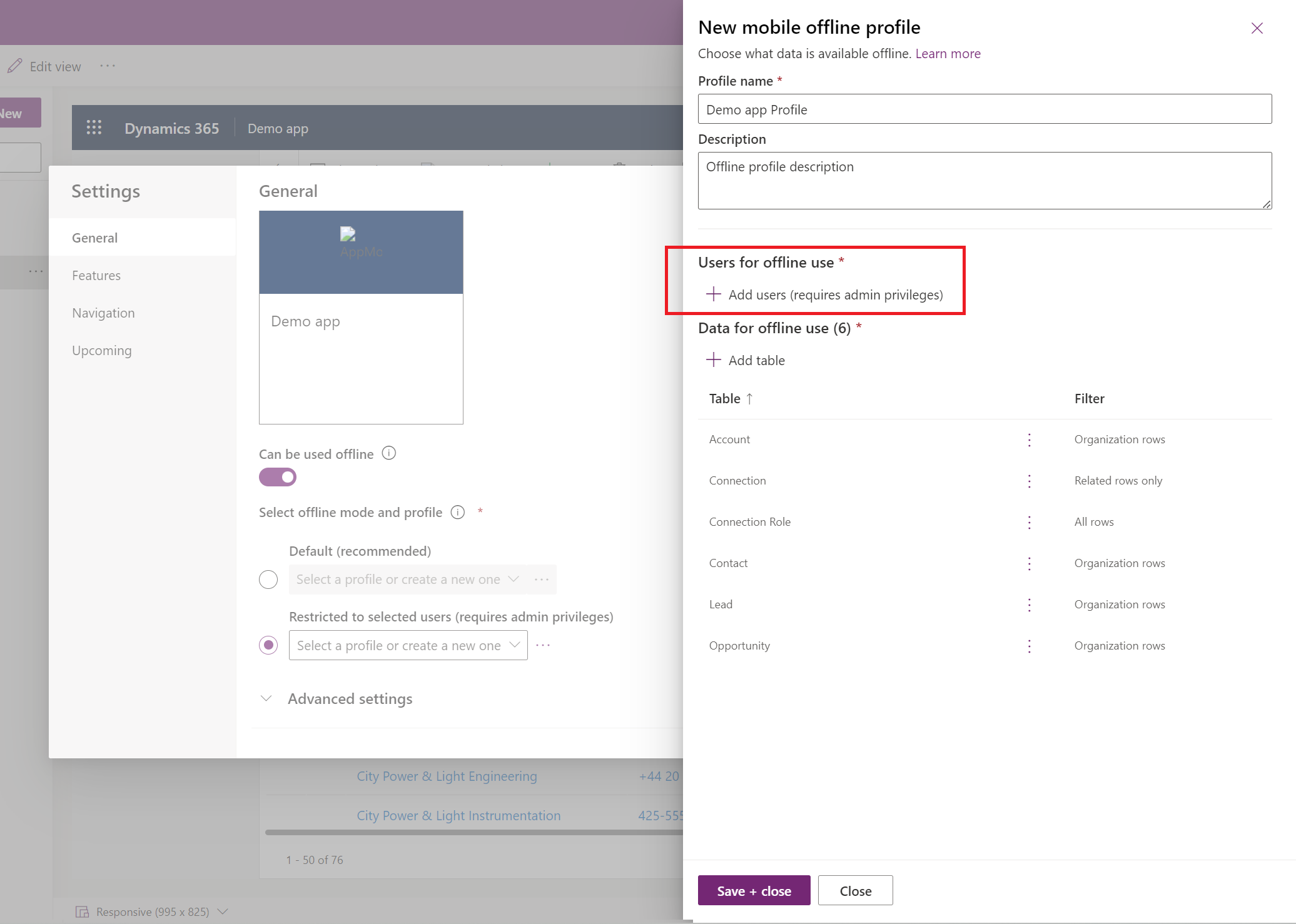Click the Profile name input field

pos(985,109)
